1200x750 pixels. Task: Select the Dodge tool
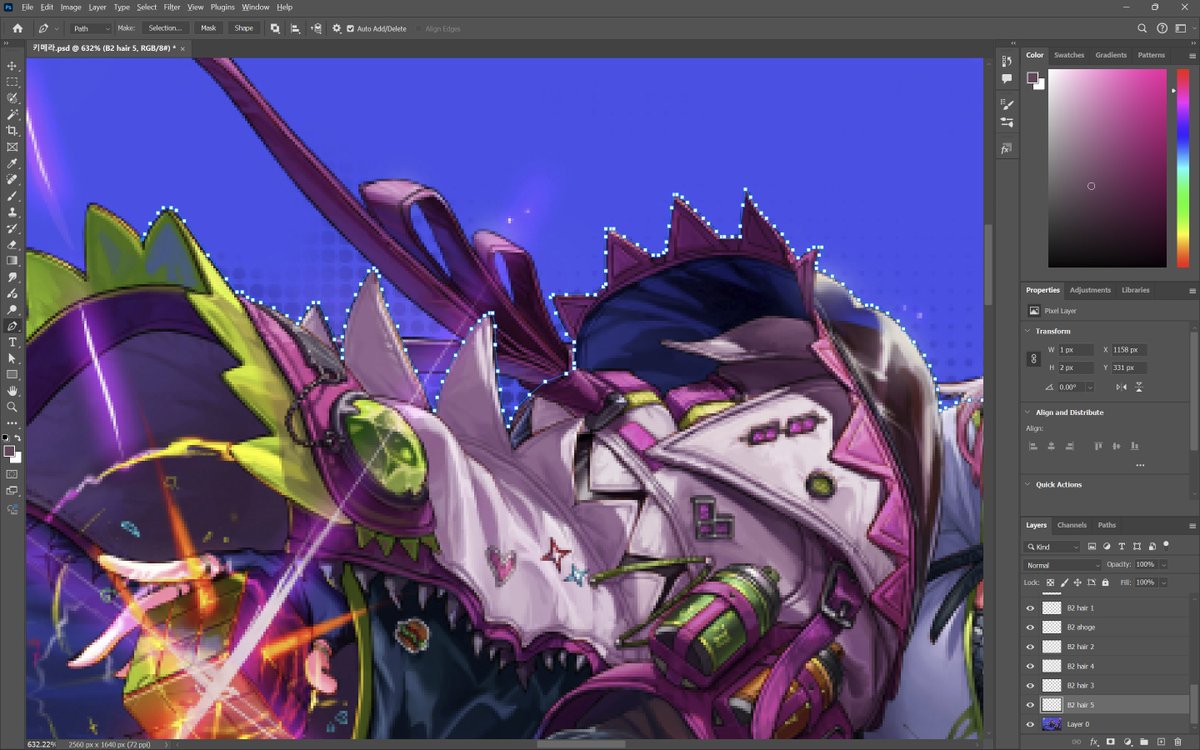12,310
